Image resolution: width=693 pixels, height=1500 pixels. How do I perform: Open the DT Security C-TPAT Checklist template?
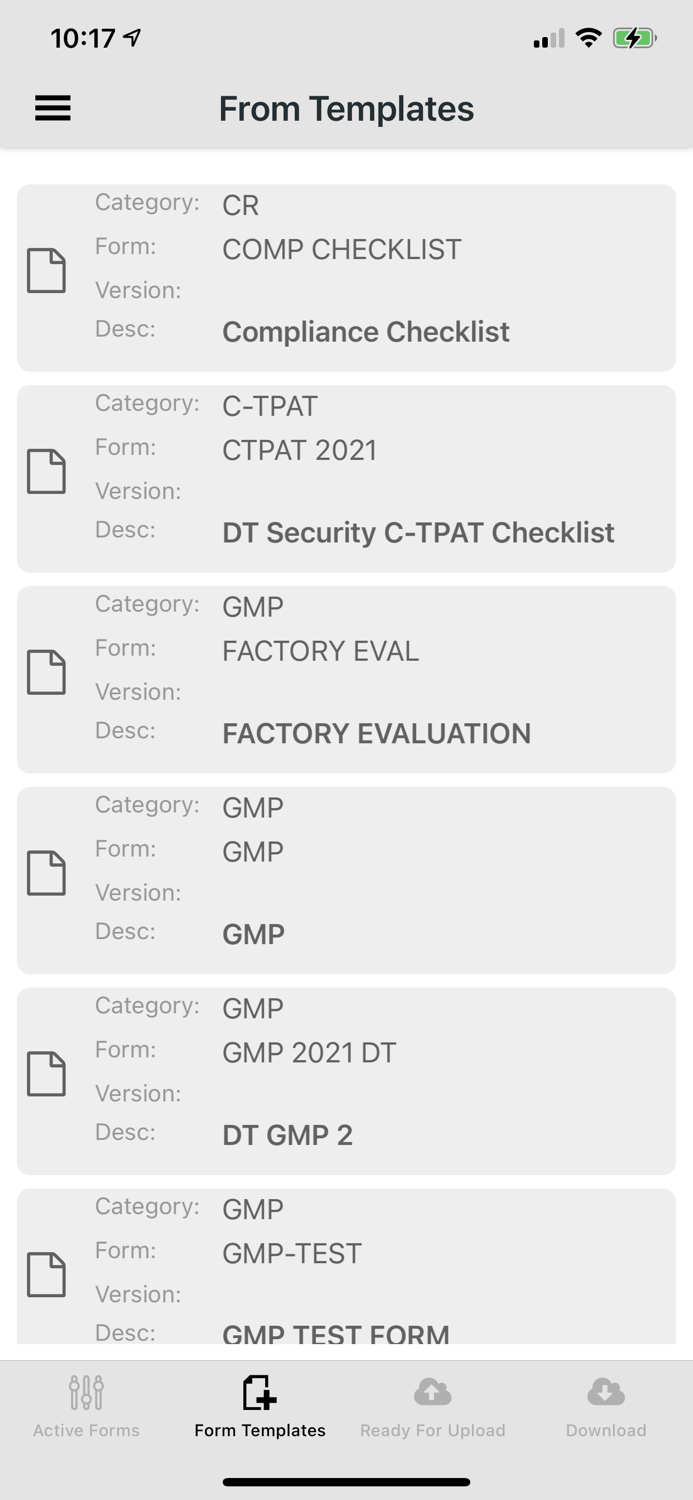tap(346, 478)
